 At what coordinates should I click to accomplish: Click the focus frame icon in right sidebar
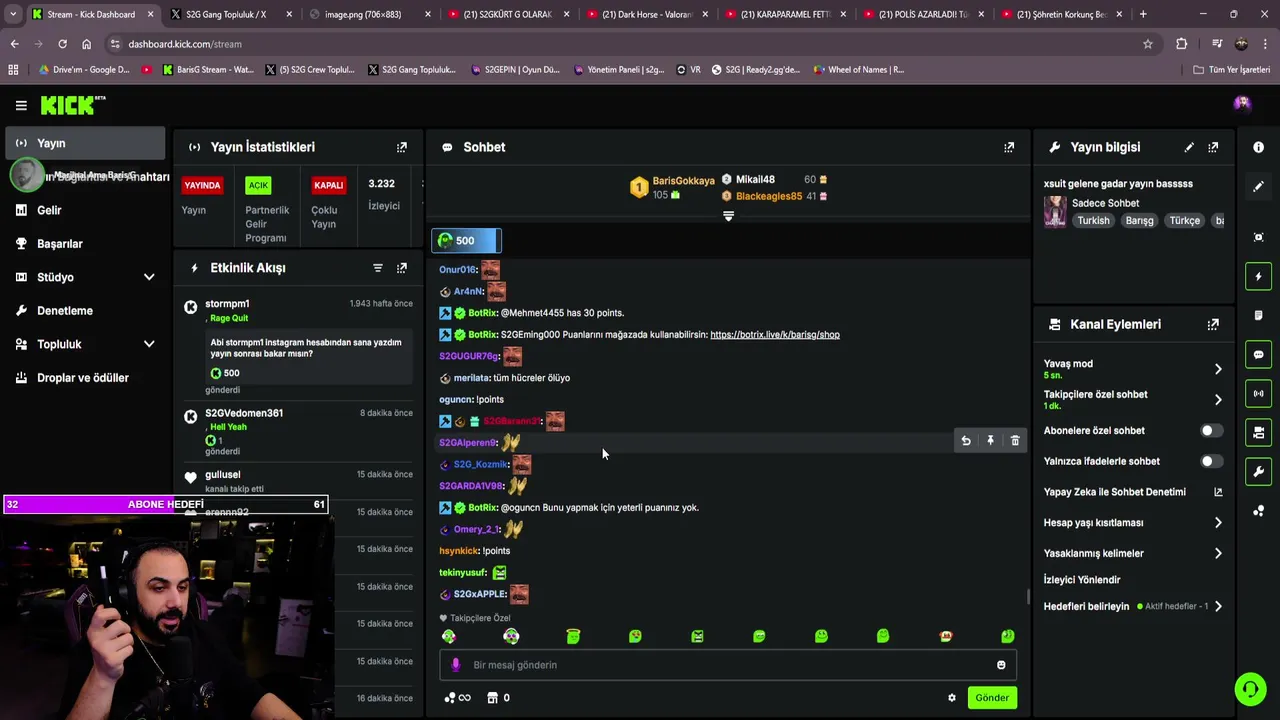click(x=1258, y=237)
